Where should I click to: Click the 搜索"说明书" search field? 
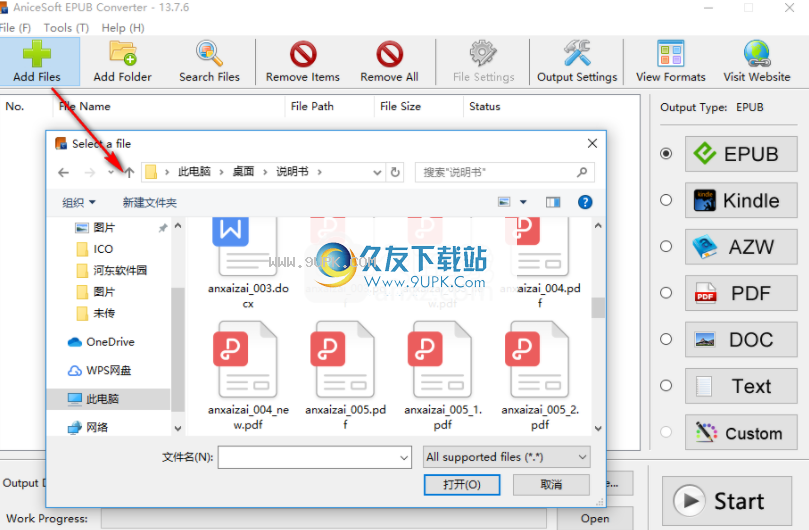[505, 172]
